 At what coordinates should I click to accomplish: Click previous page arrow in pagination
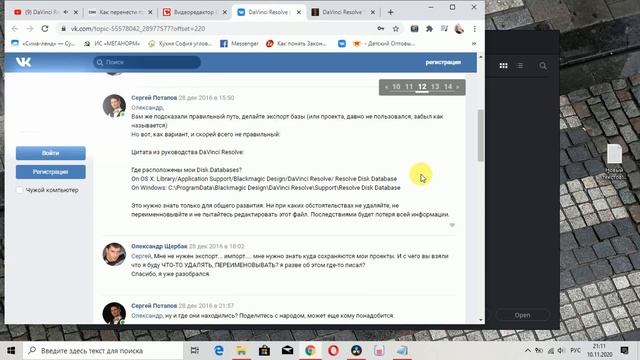[x=386, y=87]
